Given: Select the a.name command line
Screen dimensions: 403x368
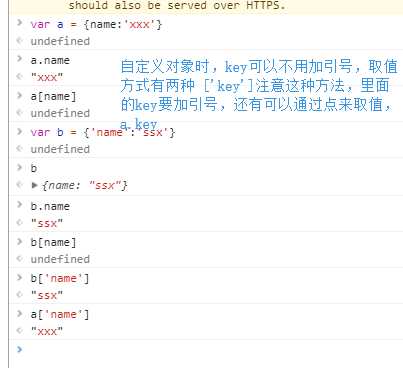Looking at the screenshot, I should pos(50,60).
